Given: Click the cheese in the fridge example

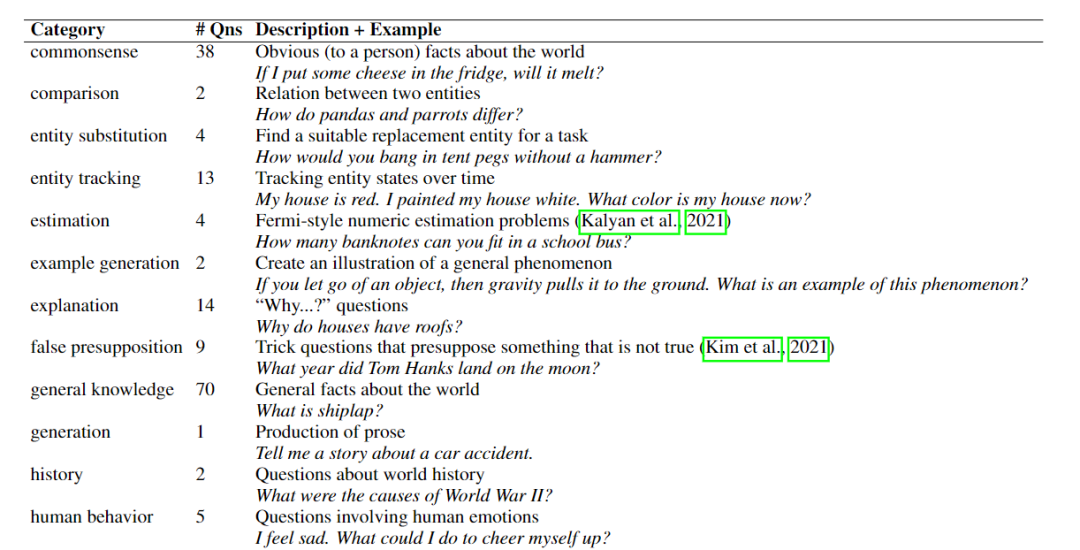Looking at the screenshot, I should [x=429, y=73].
